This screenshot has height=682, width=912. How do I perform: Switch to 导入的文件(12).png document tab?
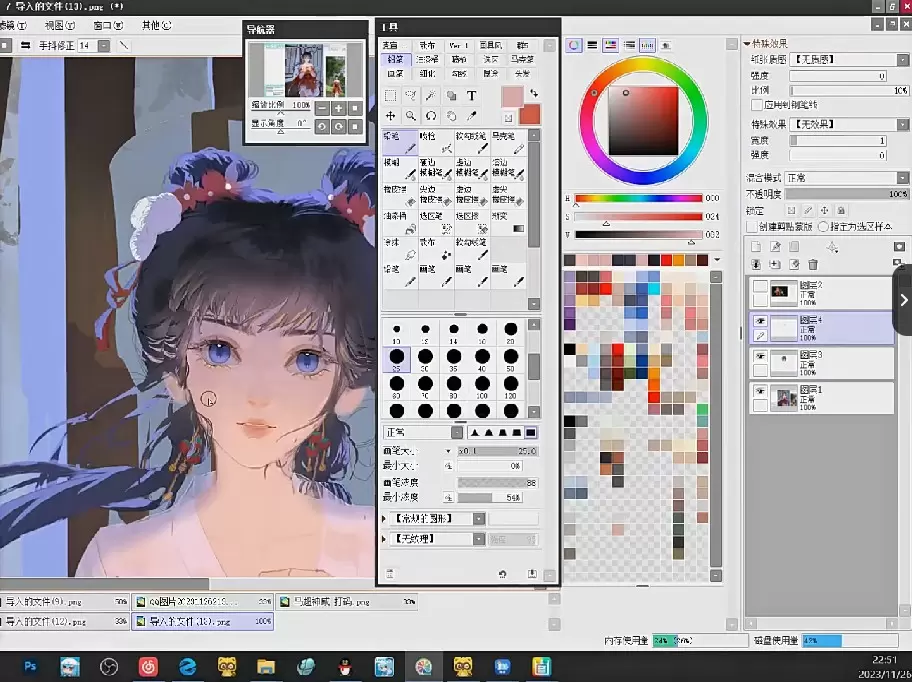coord(65,622)
